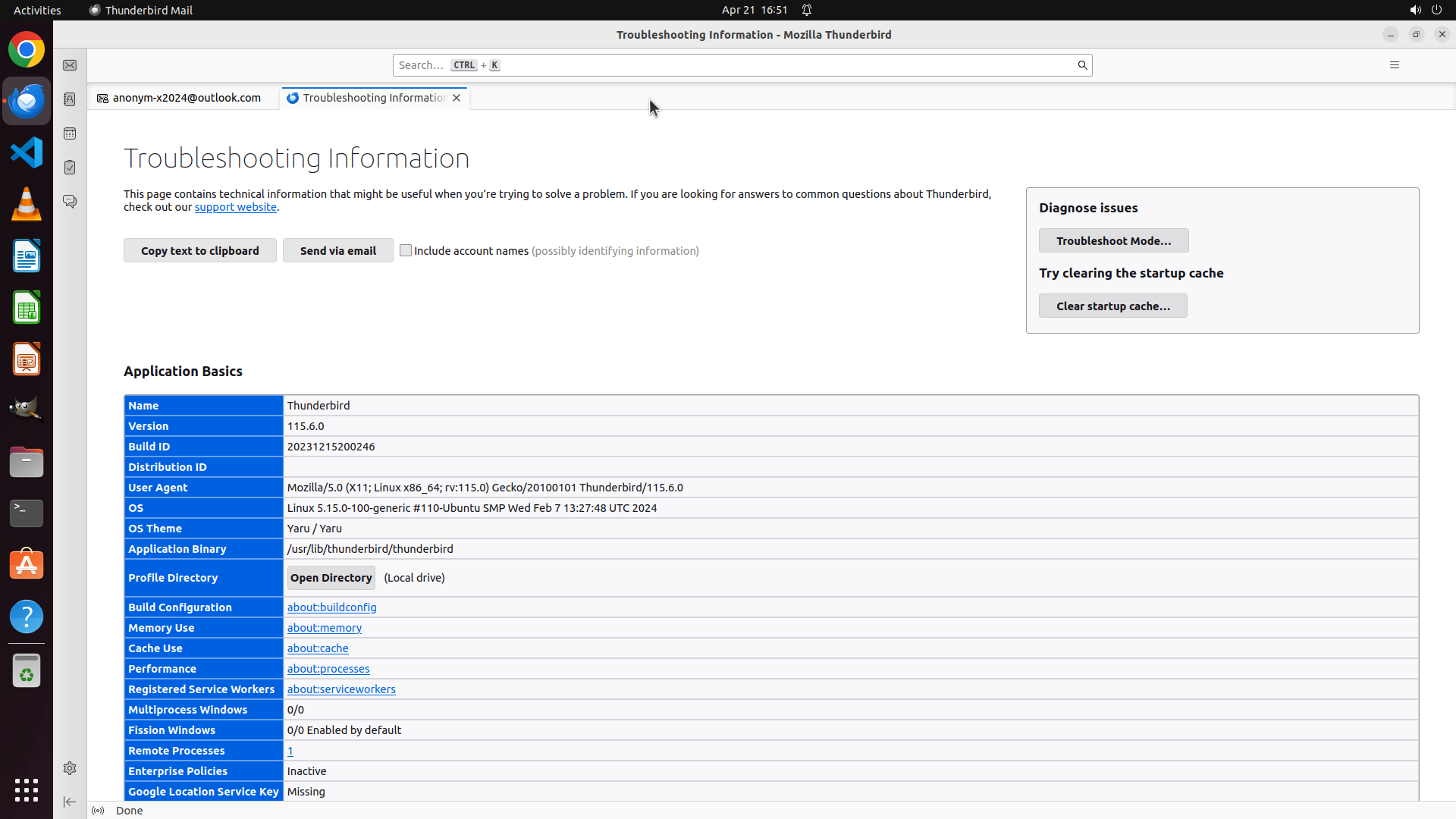This screenshot has height=819, width=1456.
Task: Collapse the spaces toolbar arrow
Action: click(x=70, y=802)
